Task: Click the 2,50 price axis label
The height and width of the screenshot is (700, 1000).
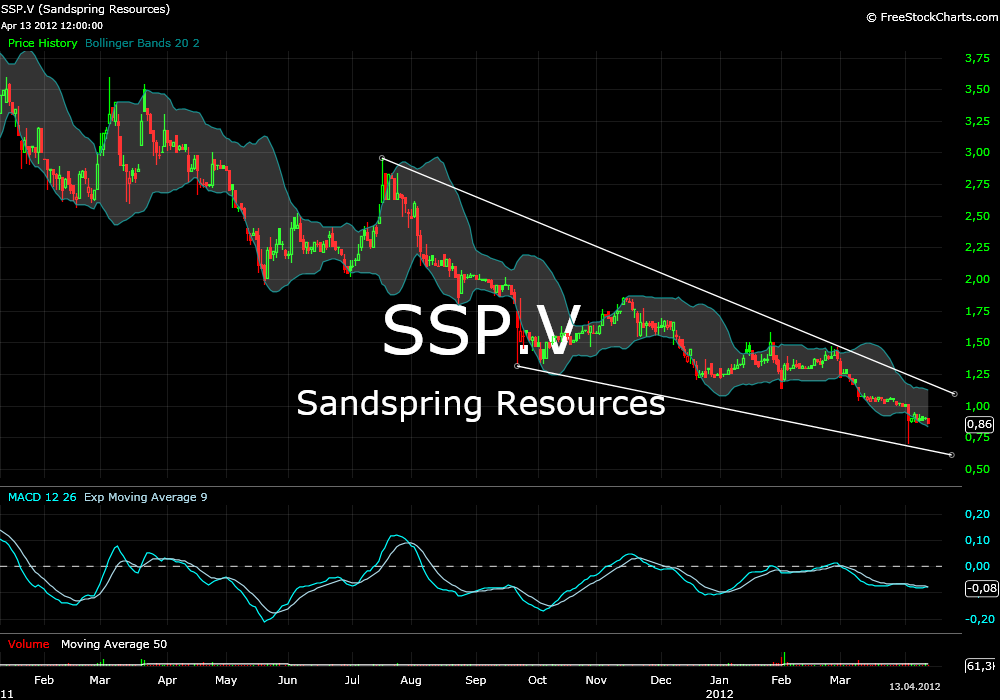Action: tap(978, 217)
